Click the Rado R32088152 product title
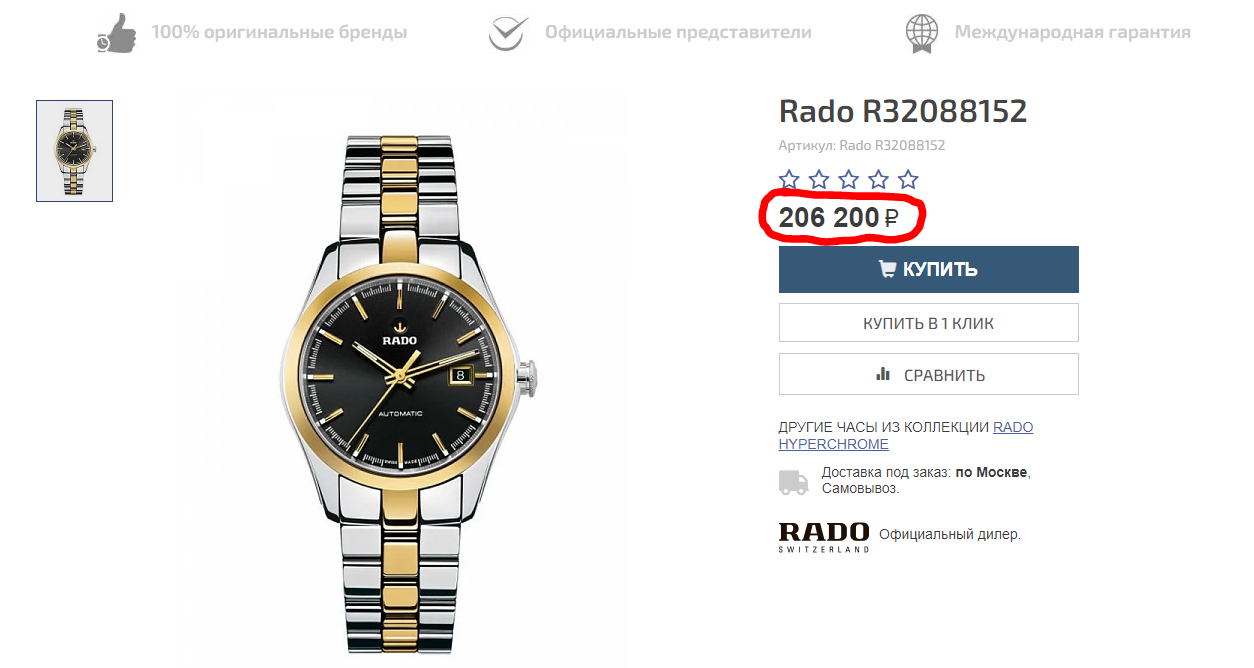Screen dimensions: 1254x668 (903, 111)
